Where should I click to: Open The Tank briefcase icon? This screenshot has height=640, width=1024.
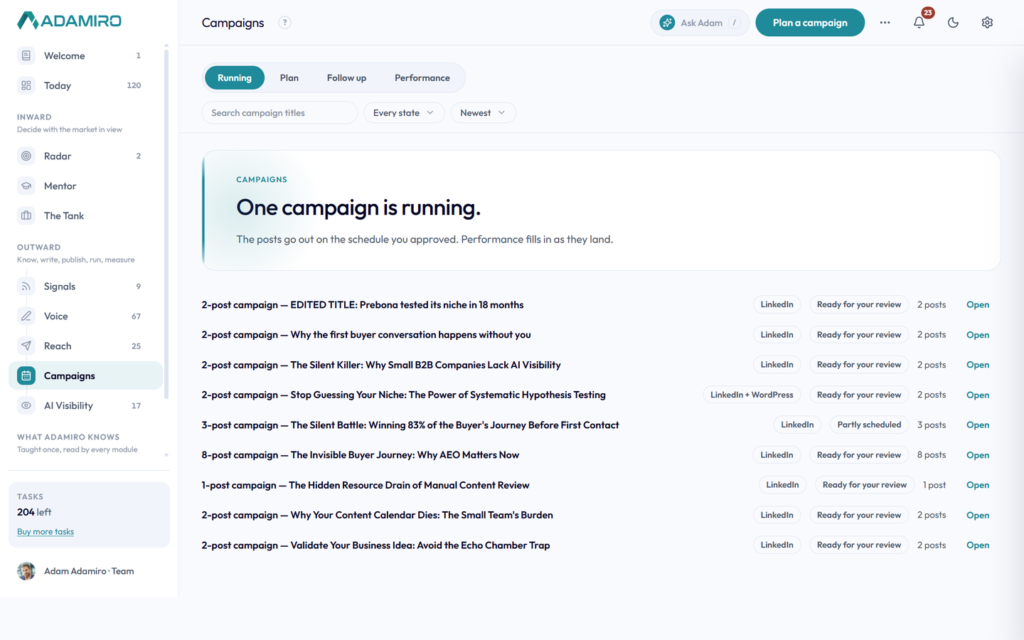(x=26, y=216)
